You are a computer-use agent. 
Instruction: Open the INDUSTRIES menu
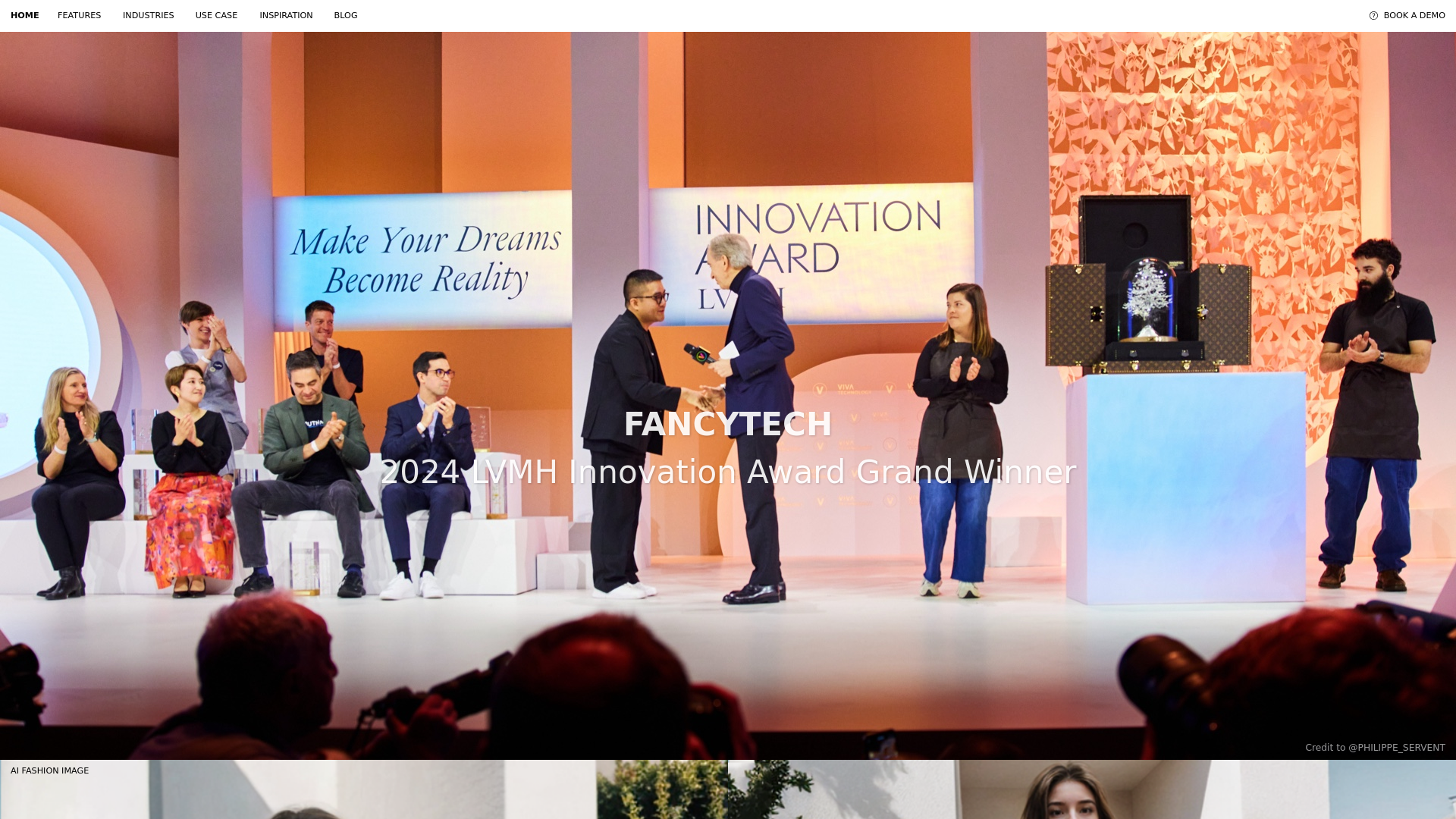(x=148, y=15)
